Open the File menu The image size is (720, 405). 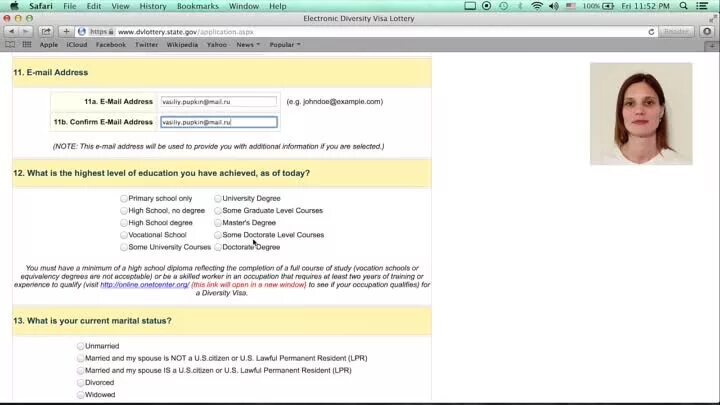[70, 6]
